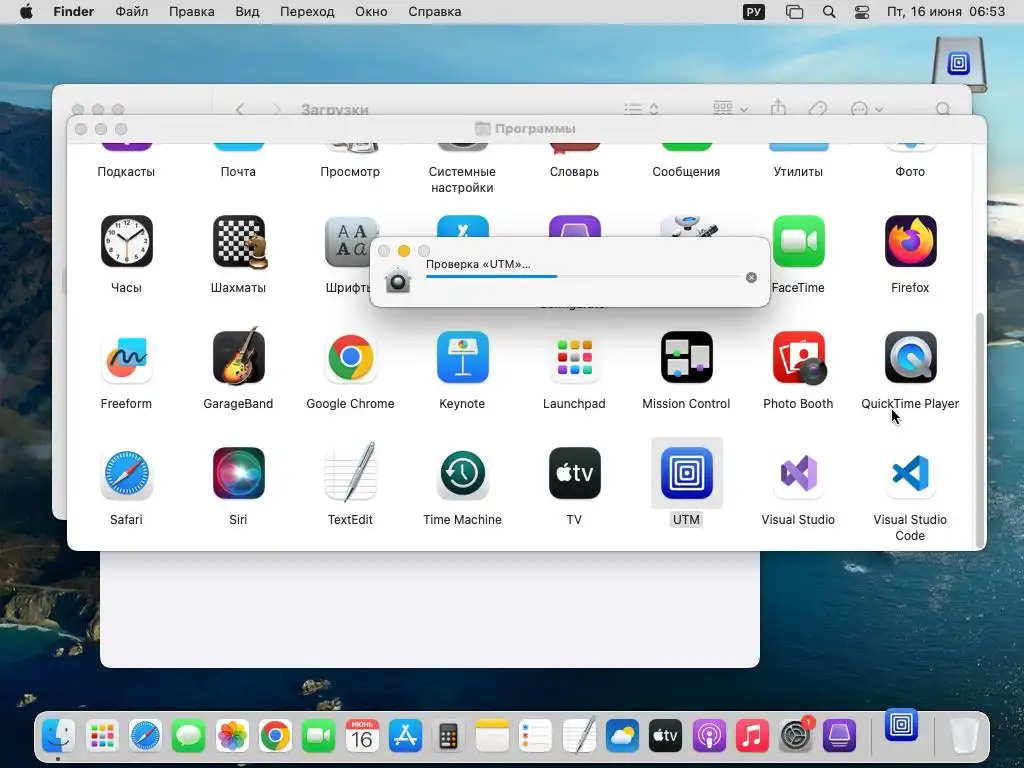Open Photos from the Dock
The image size is (1024, 768).
pos(232,737)
